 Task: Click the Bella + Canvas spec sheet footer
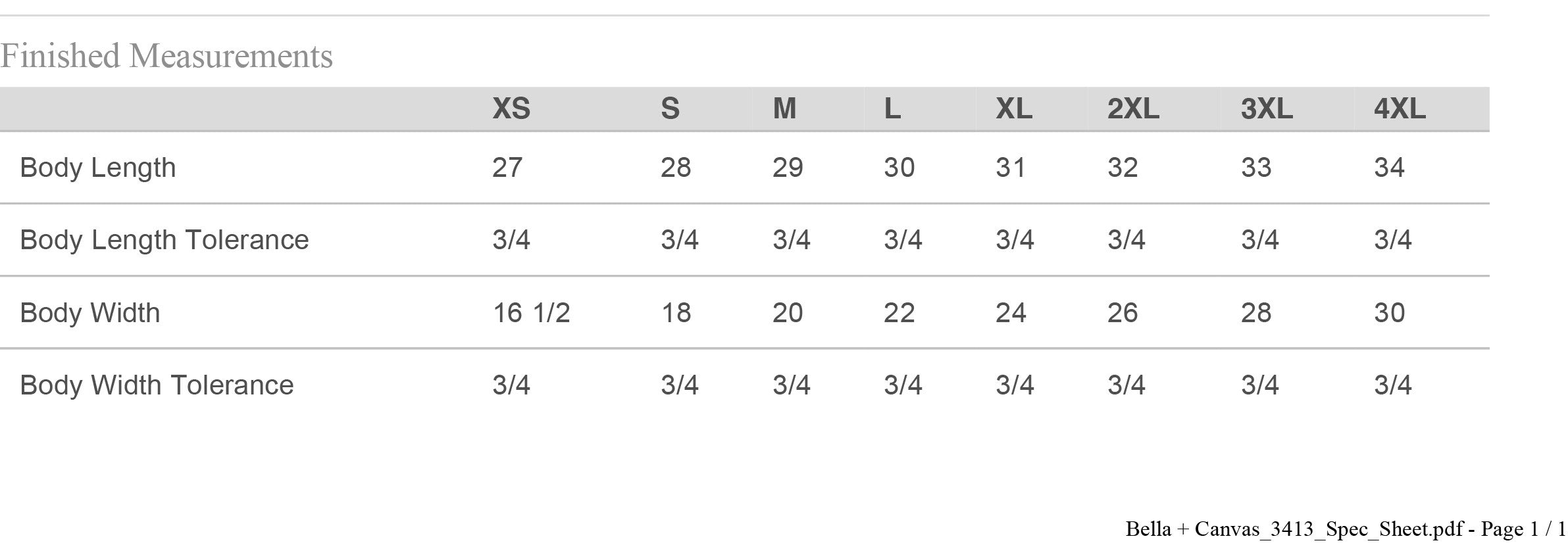pos(1345,529)
